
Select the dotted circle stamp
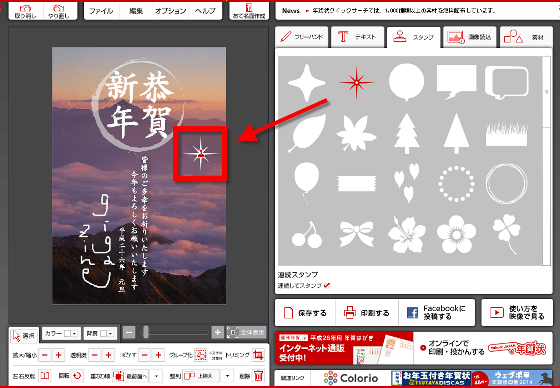tap(456, 184)
